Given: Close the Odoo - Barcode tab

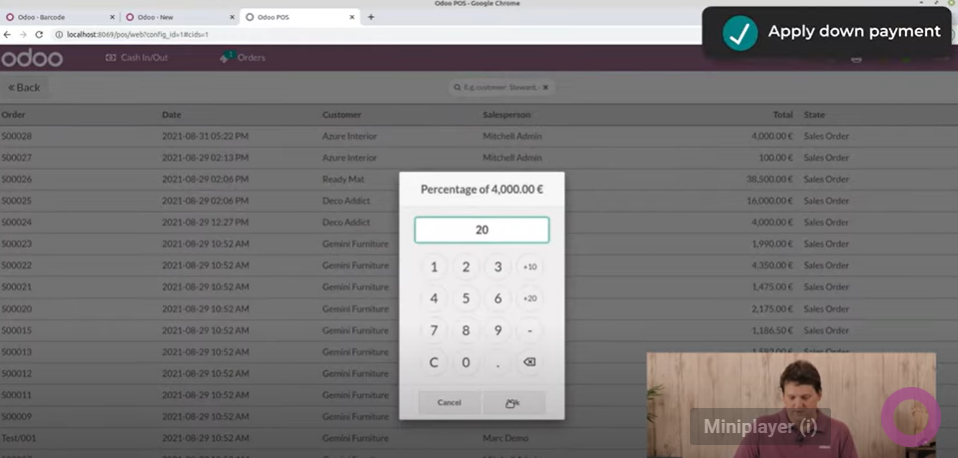Looking at the screenshot, I should point(112,17).
